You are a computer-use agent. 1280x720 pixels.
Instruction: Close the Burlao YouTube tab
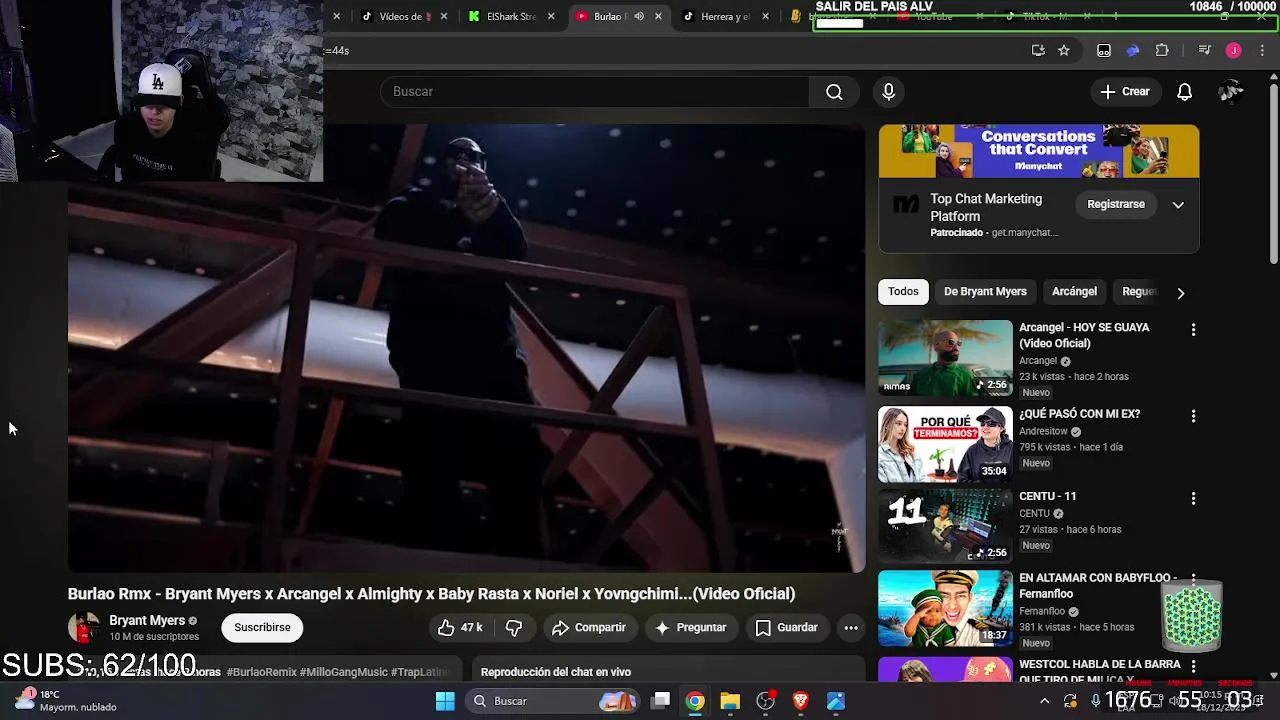coord(658,16)
